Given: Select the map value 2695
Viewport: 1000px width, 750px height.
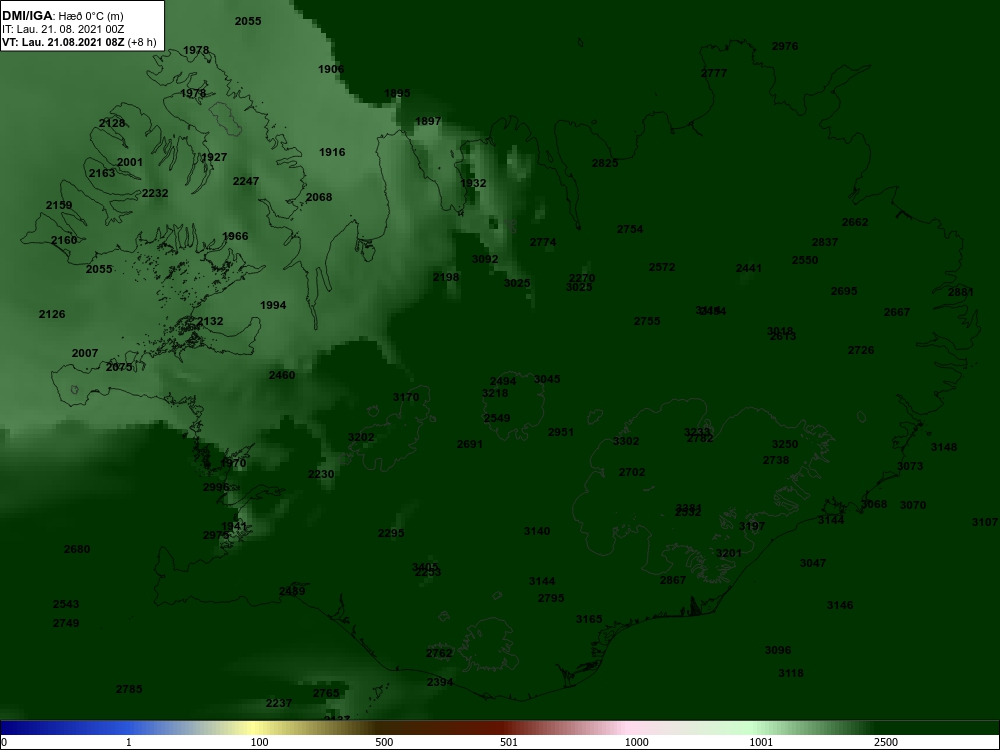Looking at the screenshot, I should (x=844, y=291).
